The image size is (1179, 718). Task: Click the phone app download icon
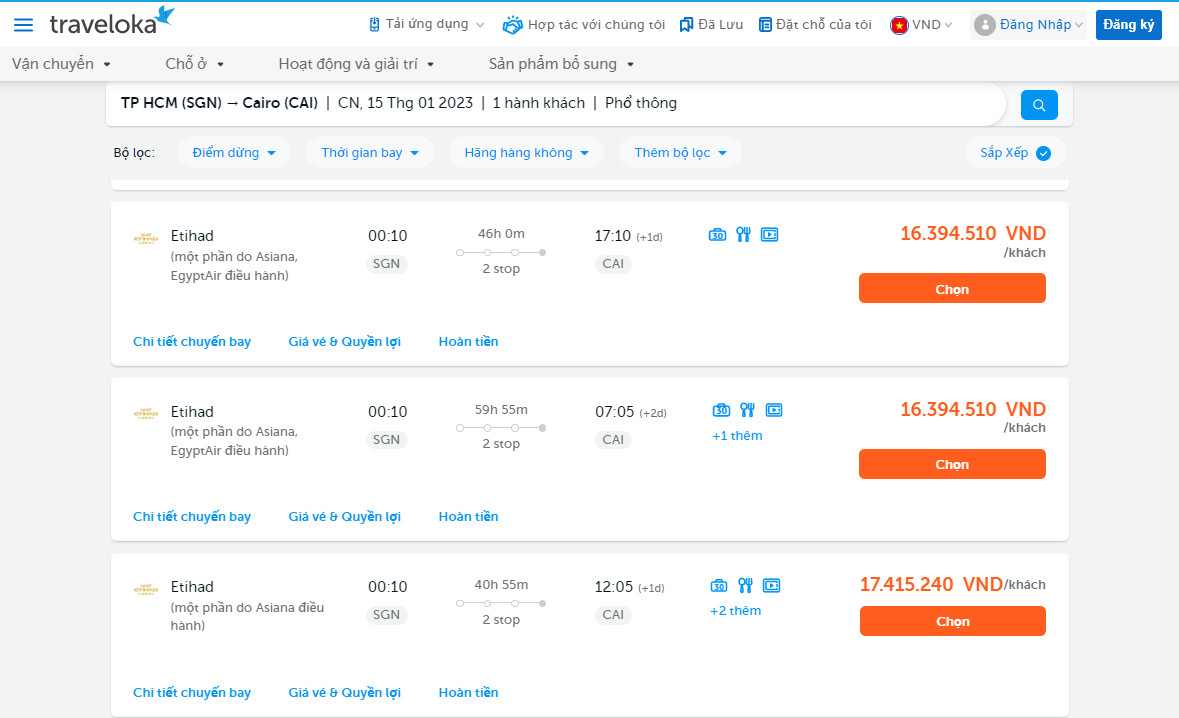click(374, 25)
